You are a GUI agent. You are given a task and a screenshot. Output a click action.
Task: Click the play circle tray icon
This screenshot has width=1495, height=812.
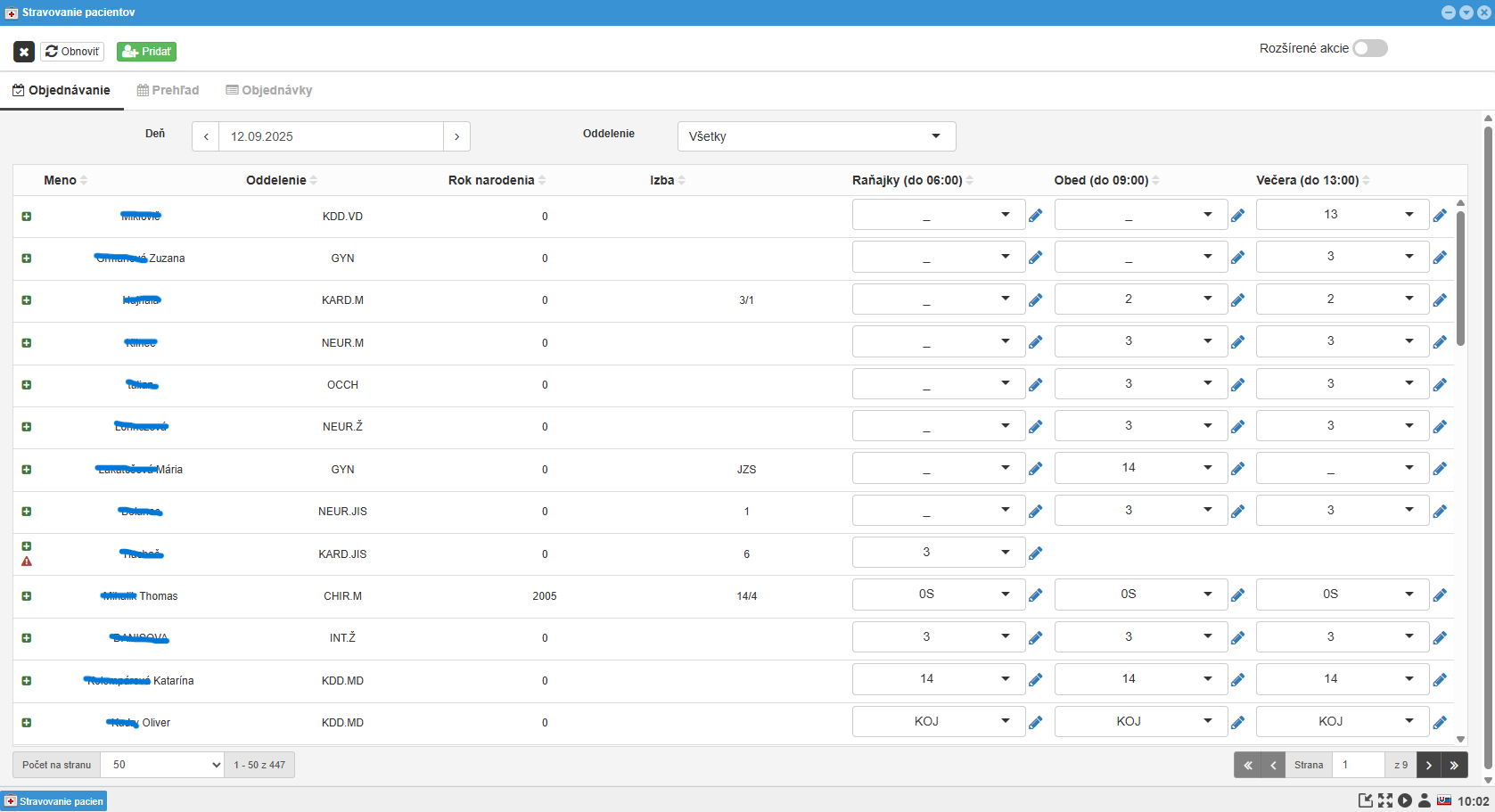(x=1405, y=800)
